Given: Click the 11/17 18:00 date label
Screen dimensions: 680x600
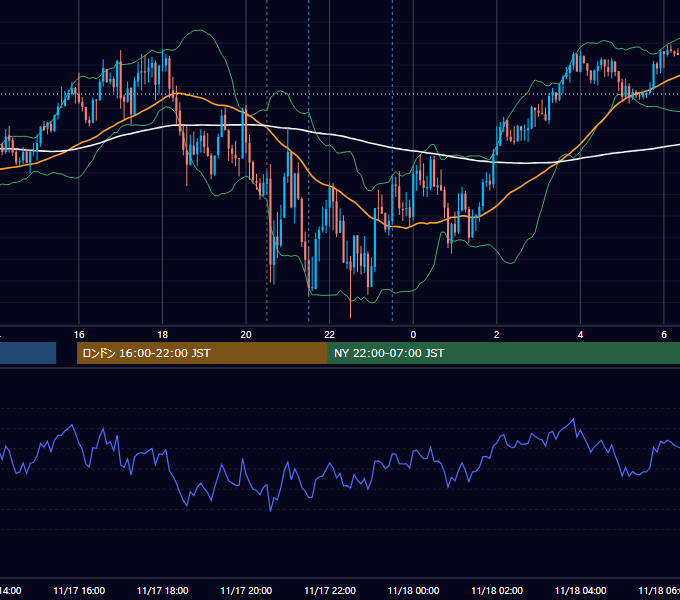Looking at the screenshot, I should pos(163,590).
